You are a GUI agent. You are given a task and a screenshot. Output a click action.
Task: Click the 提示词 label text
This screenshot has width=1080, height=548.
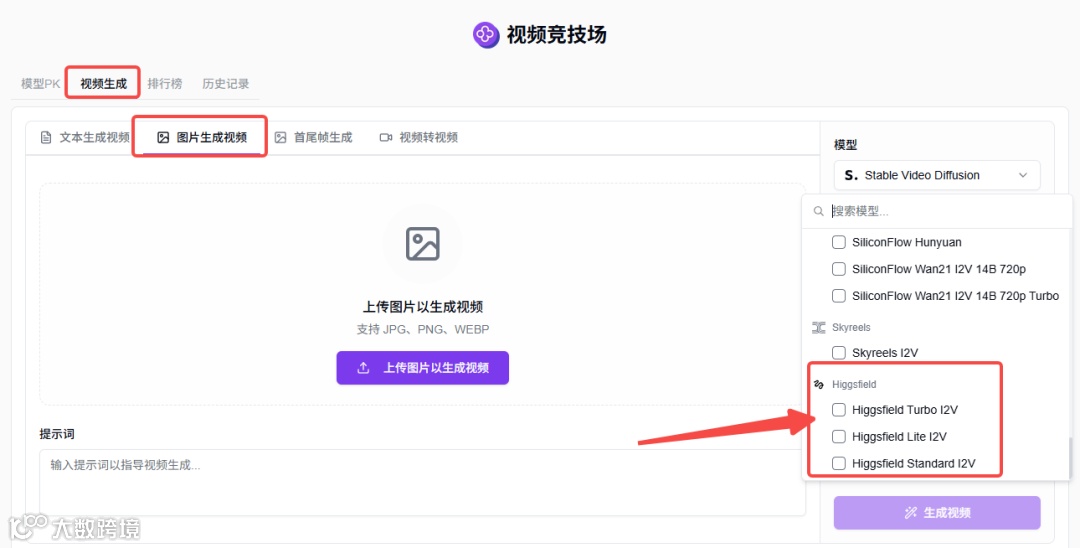(56, 434)
